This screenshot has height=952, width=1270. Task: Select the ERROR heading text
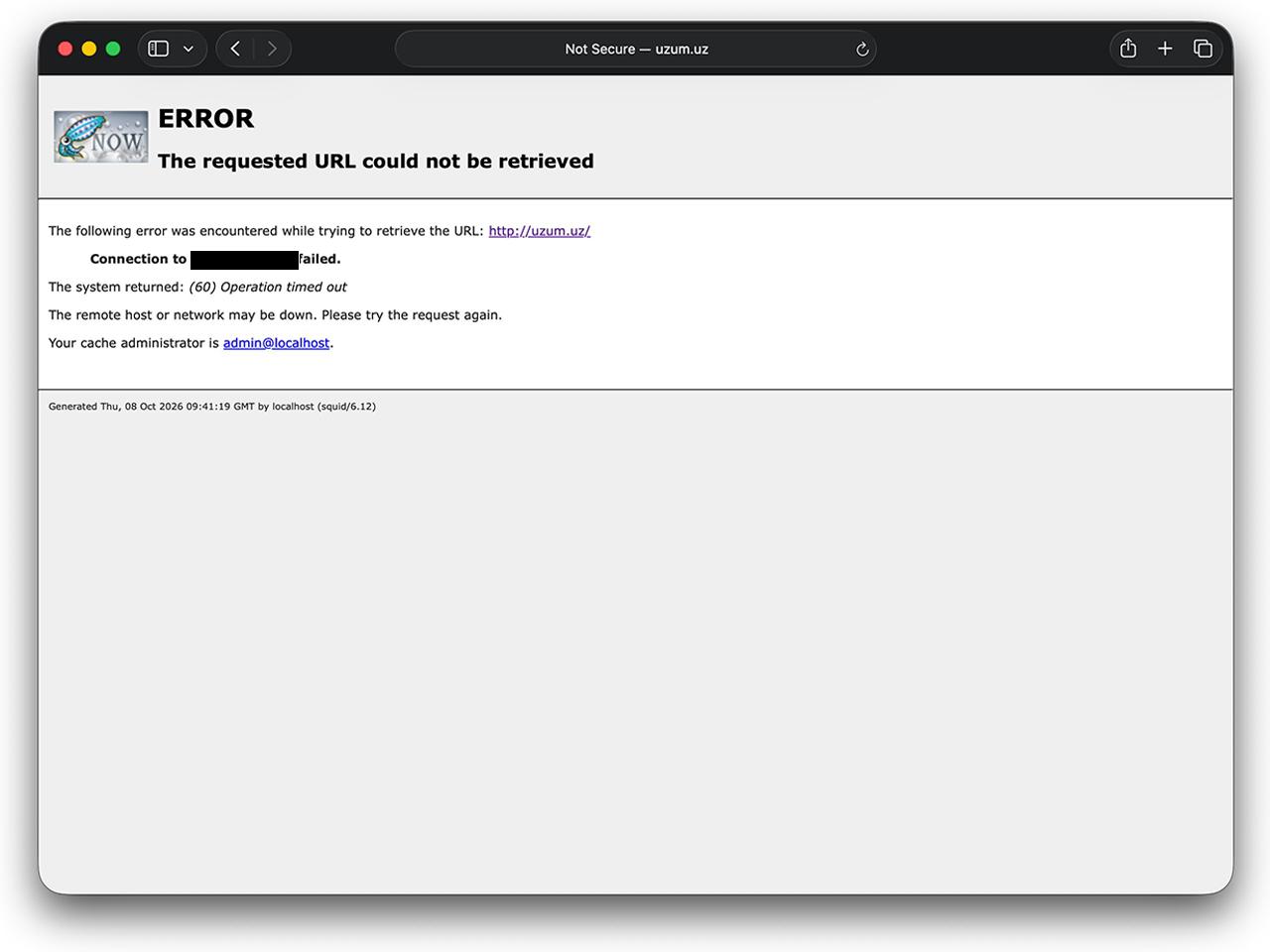(205, 119)
